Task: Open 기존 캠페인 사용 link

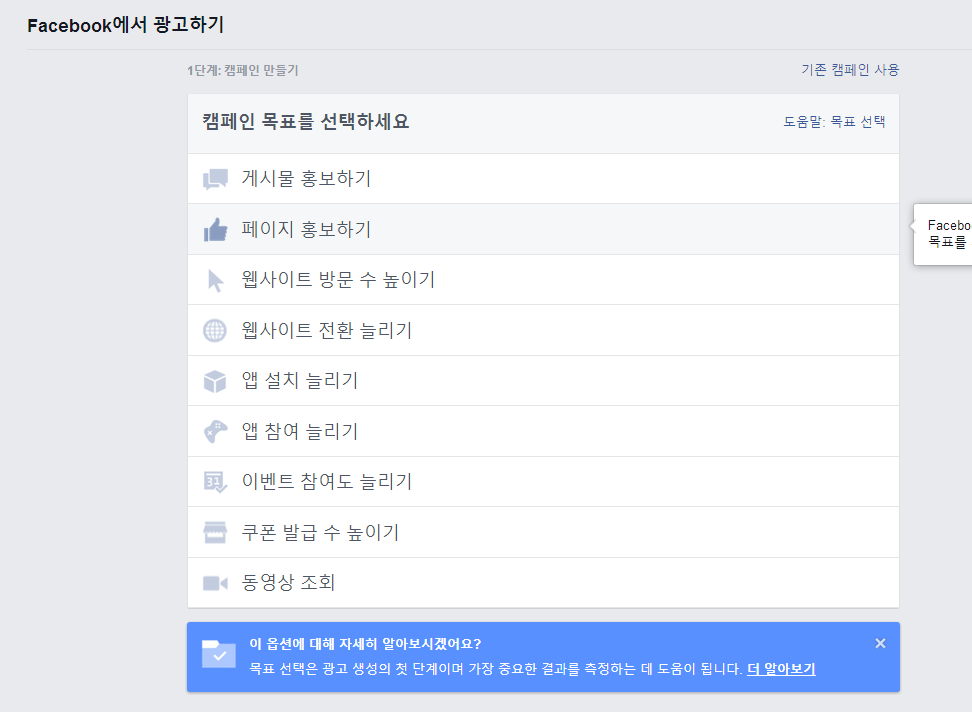Action: click(x=850, y=69)
